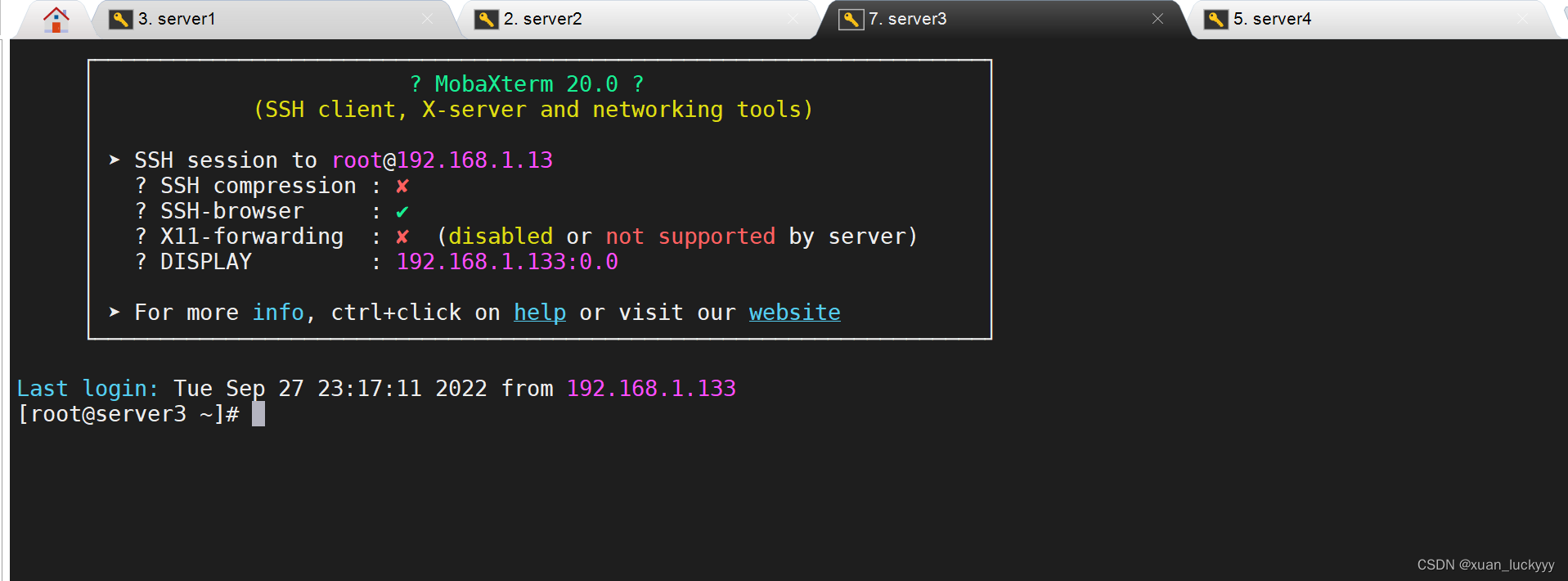
Task: Open the home tab icon
Action: pos(56,19)
